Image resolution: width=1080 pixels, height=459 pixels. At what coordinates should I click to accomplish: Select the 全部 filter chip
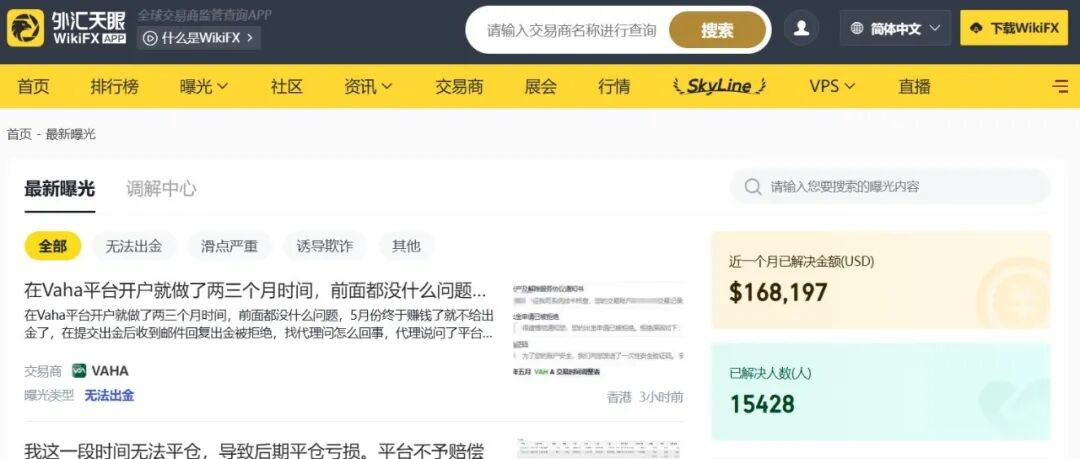tap(53, 246)
